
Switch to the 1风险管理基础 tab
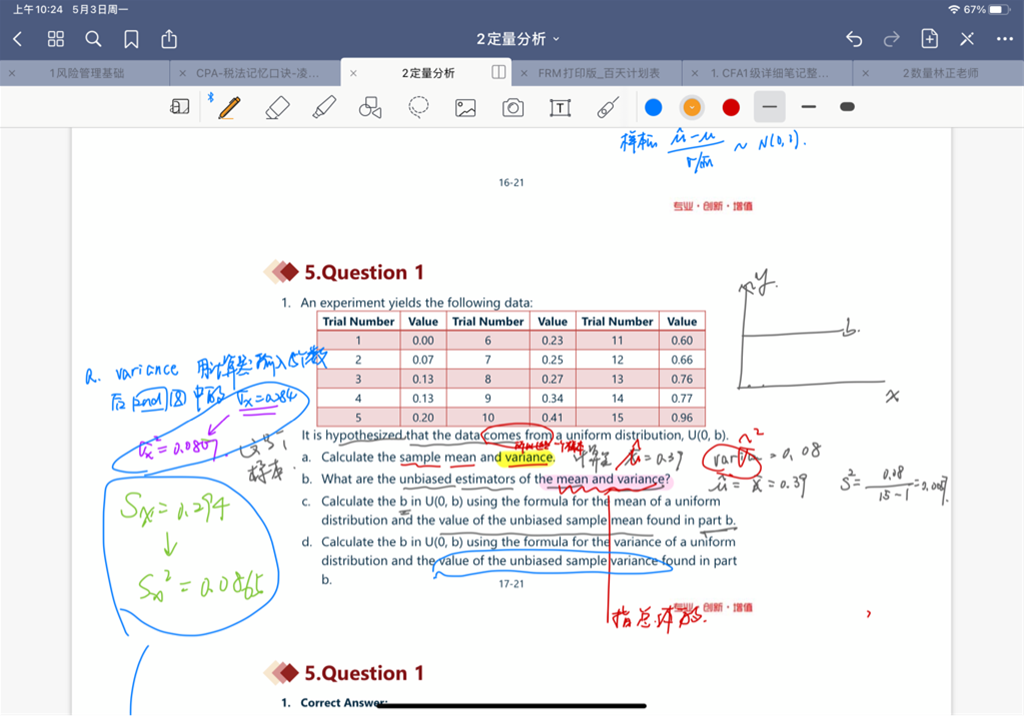tap(87, 73)
